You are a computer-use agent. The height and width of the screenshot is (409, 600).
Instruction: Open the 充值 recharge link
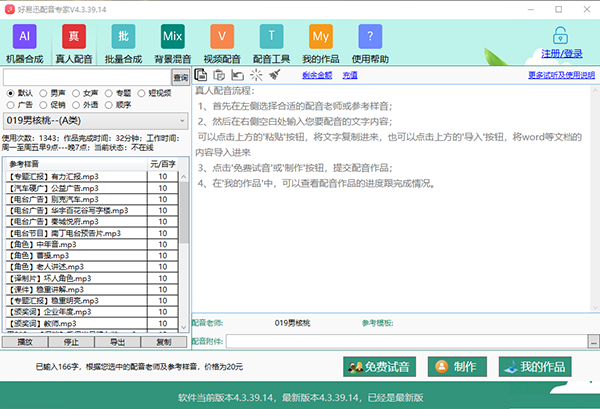[x=350, y=75]
